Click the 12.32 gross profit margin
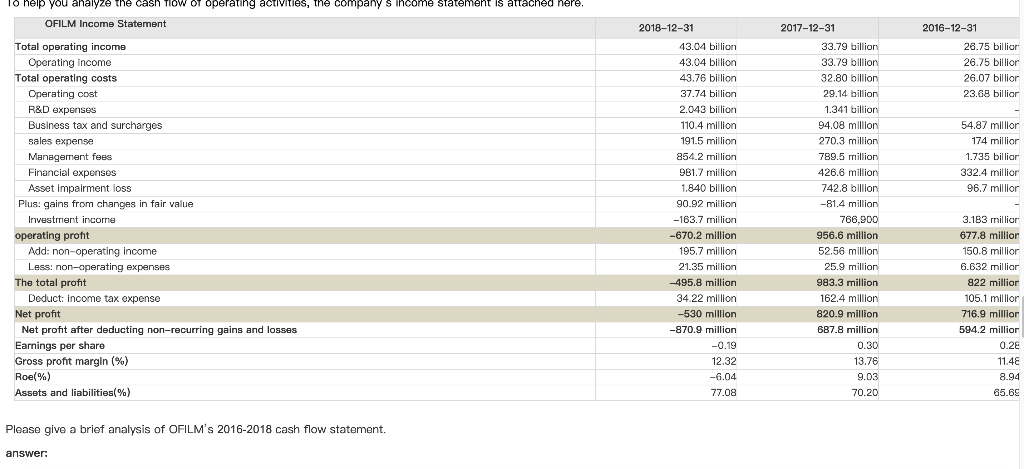Viewport: 1024px width, 469px height. pos(724,361)
